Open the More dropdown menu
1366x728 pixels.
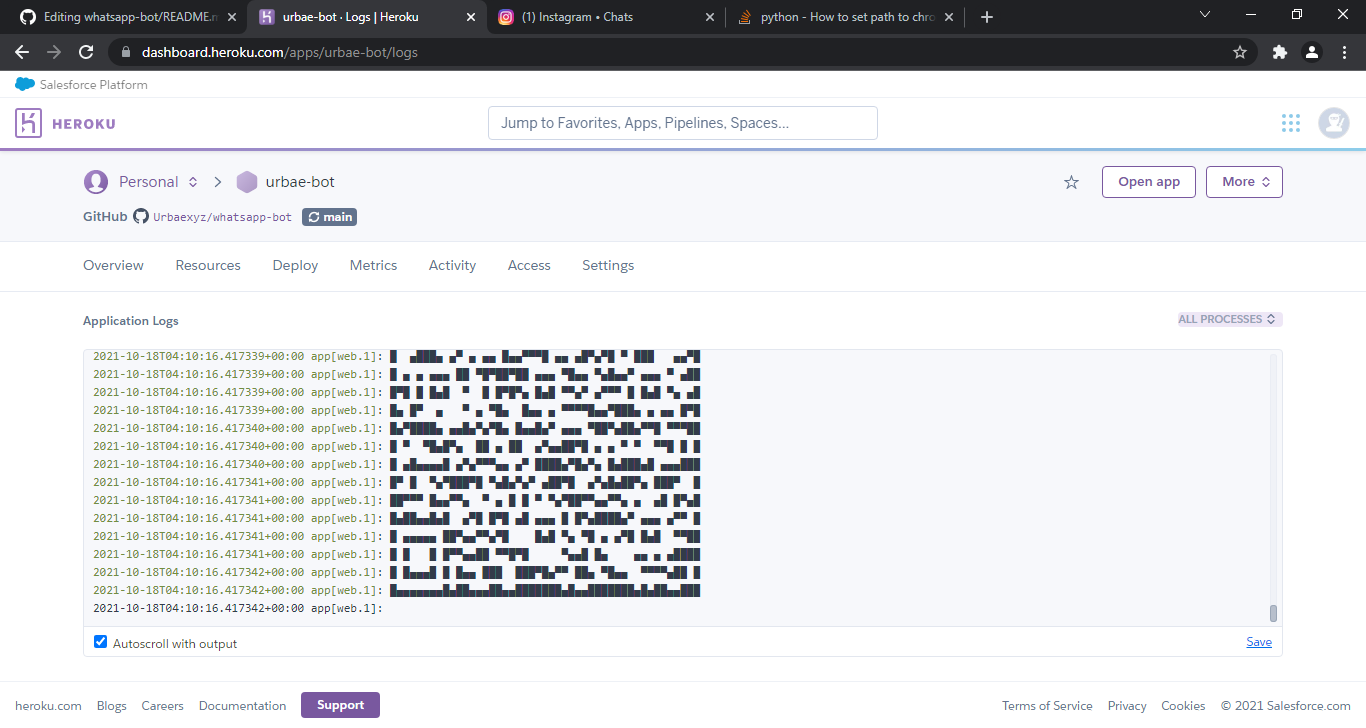(1243, 182)
